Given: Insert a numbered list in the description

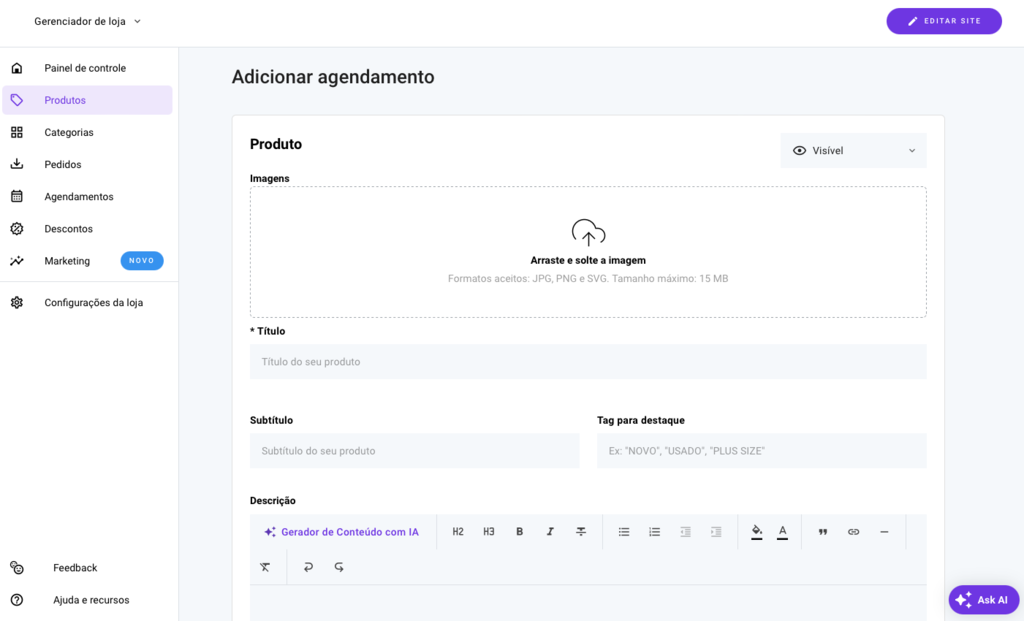Looking at the screenshot, I should pos(654,531).
